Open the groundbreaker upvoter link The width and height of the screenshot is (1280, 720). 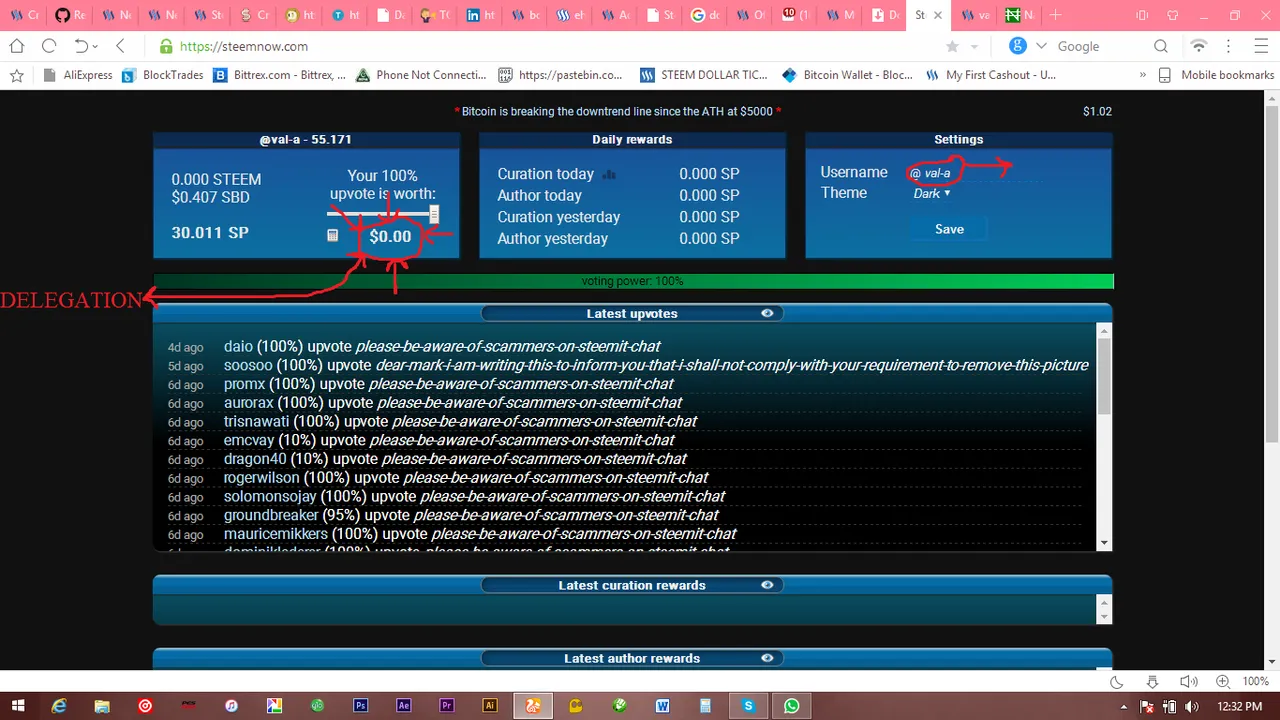271,515
